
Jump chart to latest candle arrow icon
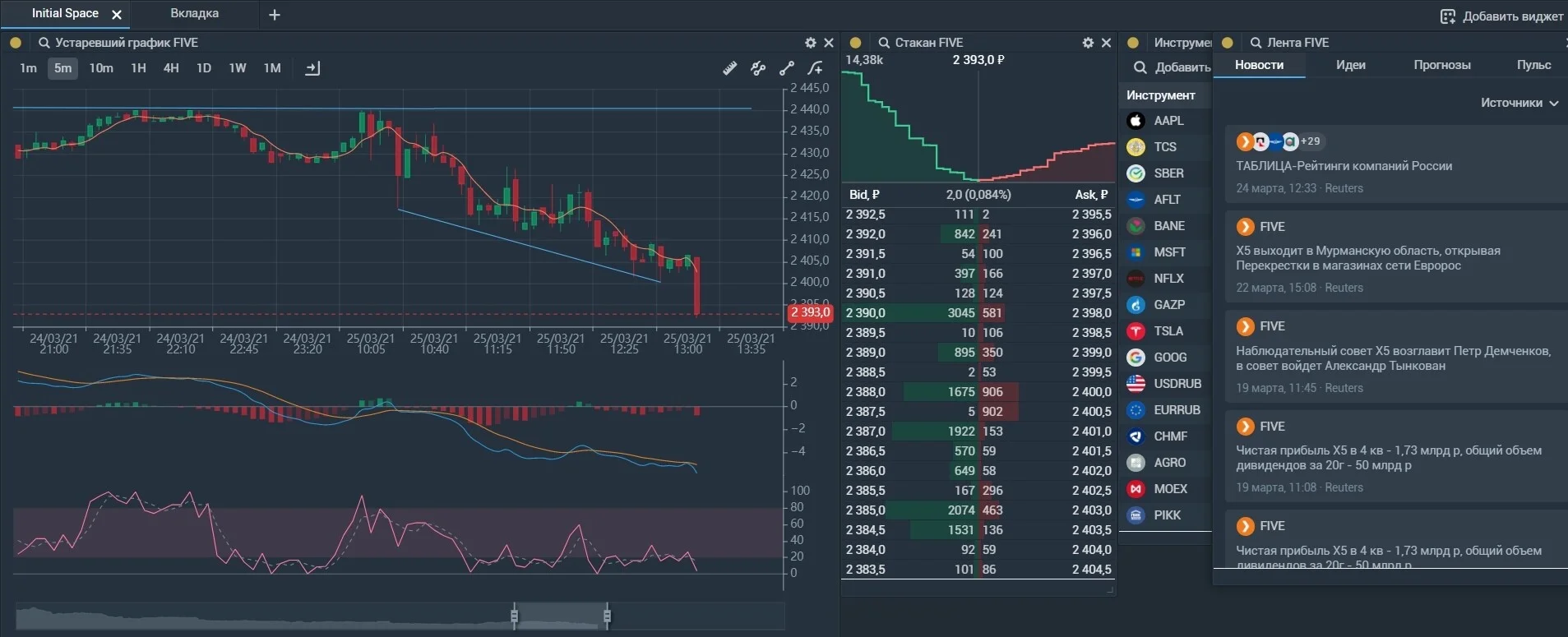point(312,68)
